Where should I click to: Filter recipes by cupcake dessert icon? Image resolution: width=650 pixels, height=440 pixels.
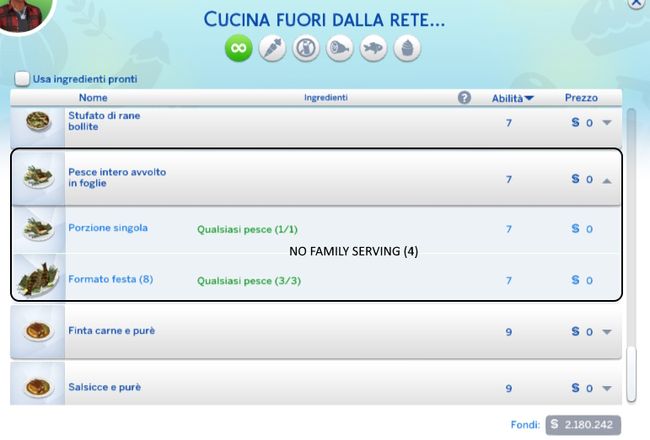(x=407, y=50)
